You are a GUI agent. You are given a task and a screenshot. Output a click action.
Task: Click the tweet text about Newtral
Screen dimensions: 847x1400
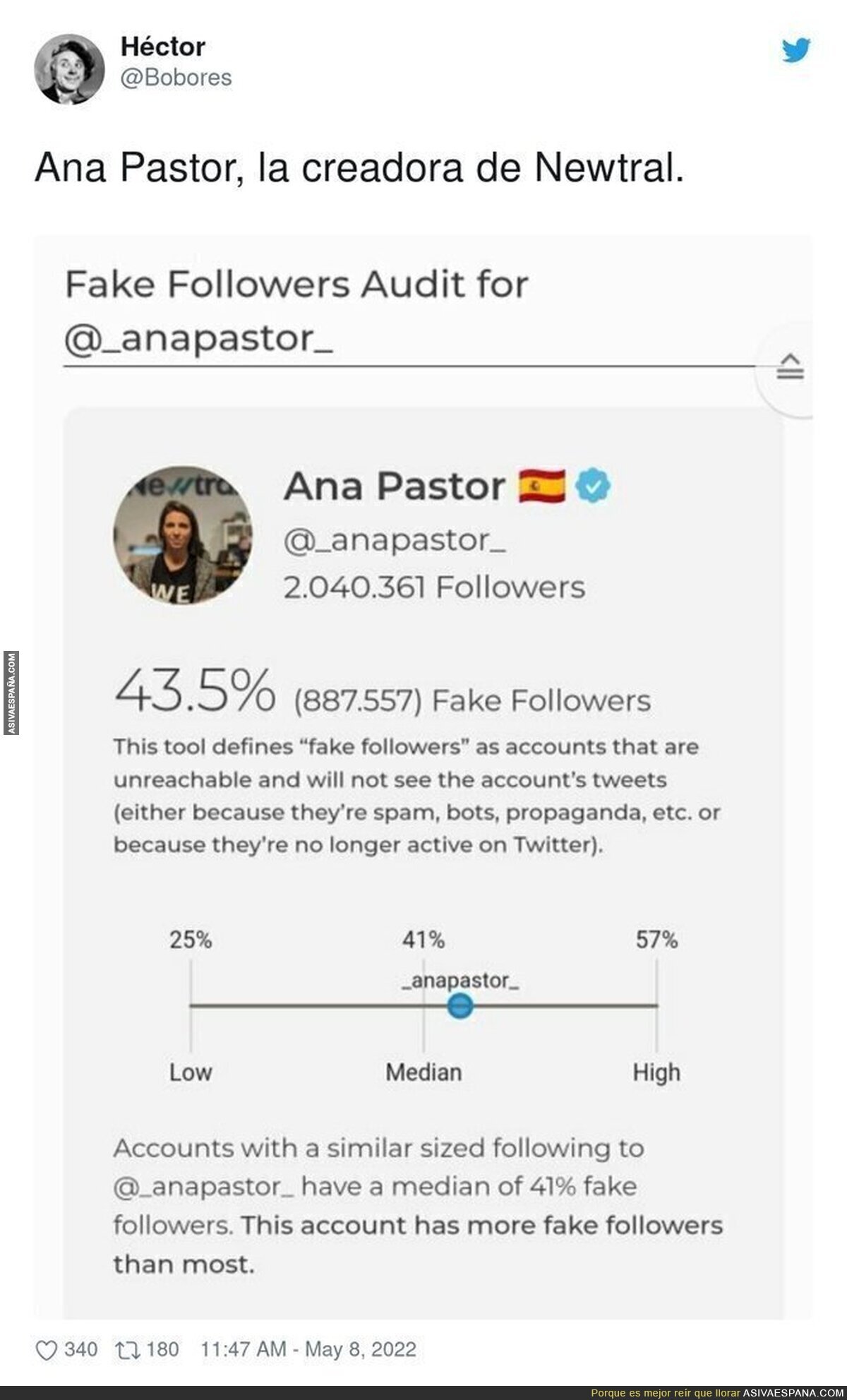coord(359,168)
